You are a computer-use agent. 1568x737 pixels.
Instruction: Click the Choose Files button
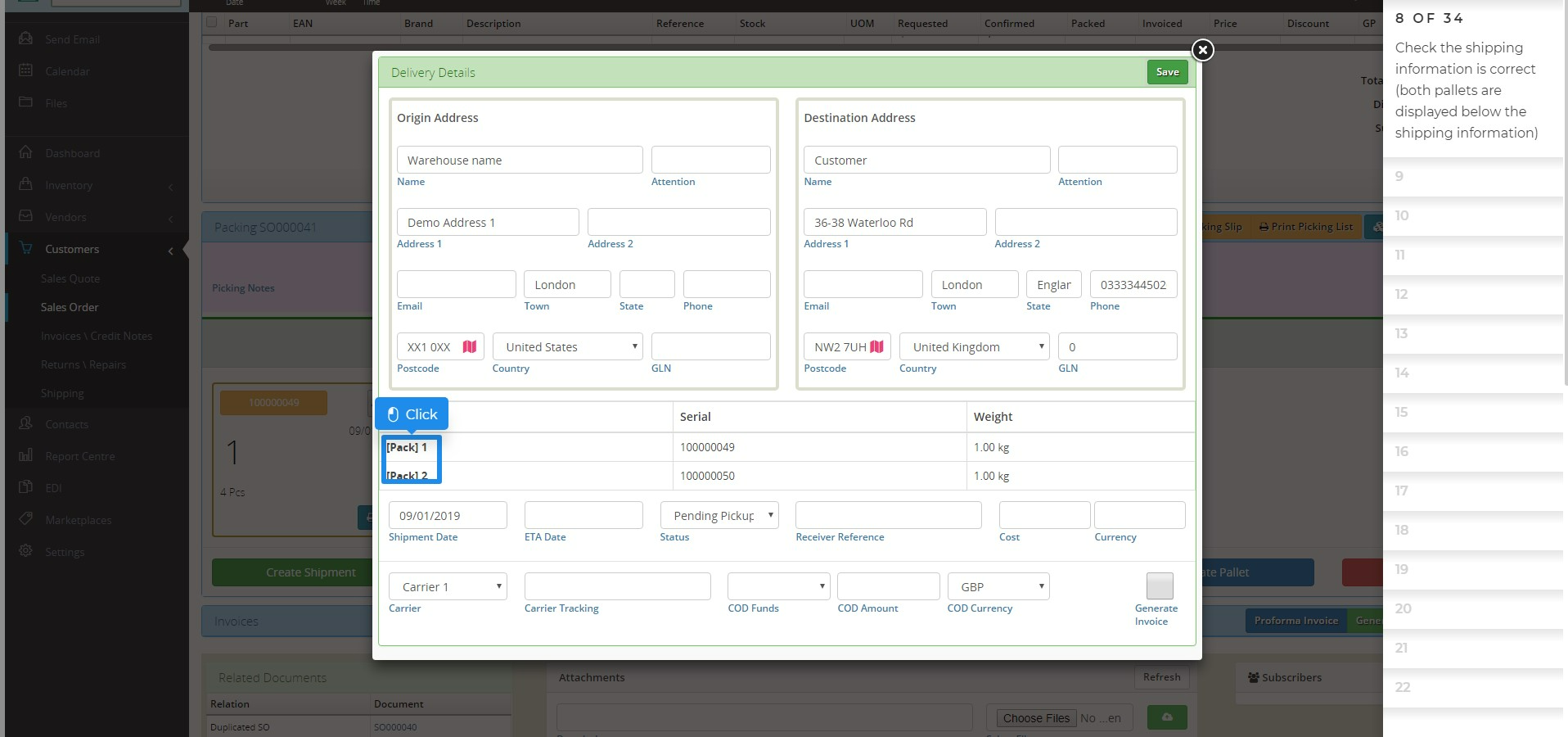click(x=1036, y=718)
